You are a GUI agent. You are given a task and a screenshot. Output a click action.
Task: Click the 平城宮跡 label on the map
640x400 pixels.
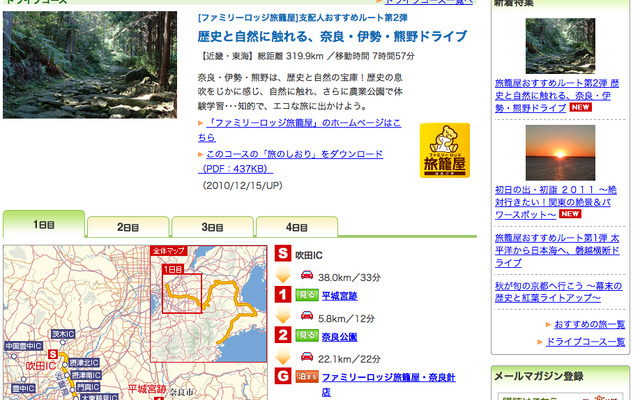pyautogui.click(x=147, y=389)
